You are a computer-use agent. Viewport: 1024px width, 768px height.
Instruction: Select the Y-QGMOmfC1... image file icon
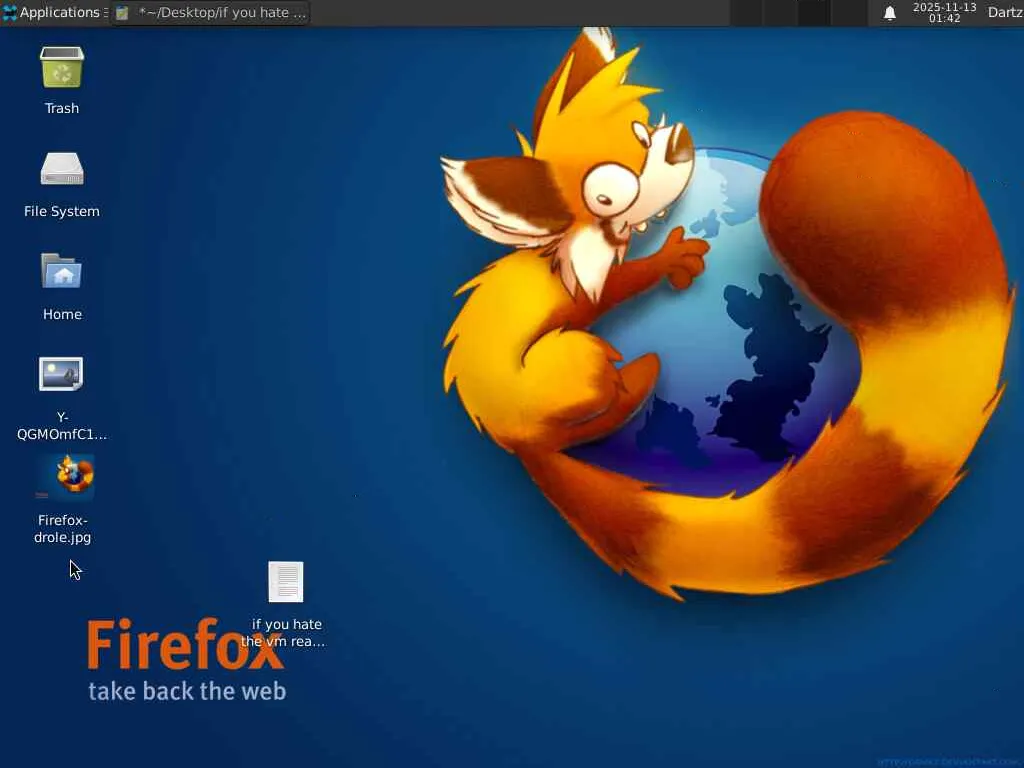point(61,374)
